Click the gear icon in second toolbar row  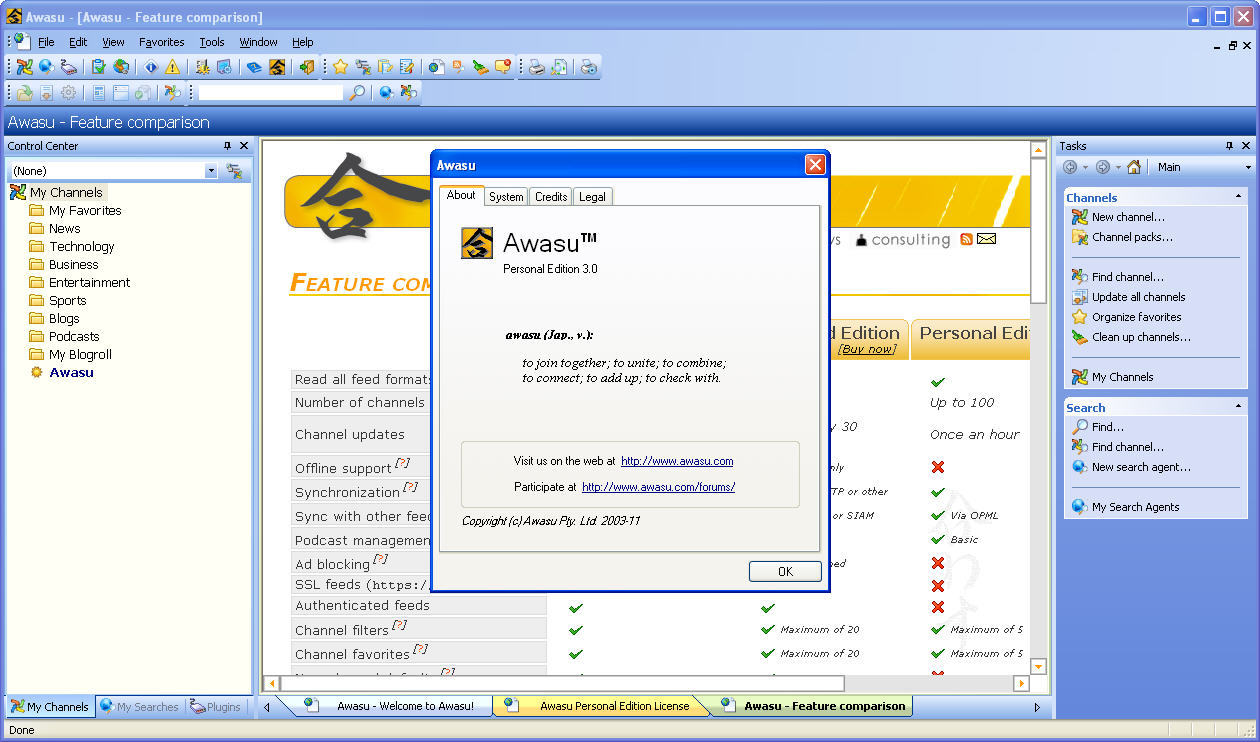click(x=68, y=92)
